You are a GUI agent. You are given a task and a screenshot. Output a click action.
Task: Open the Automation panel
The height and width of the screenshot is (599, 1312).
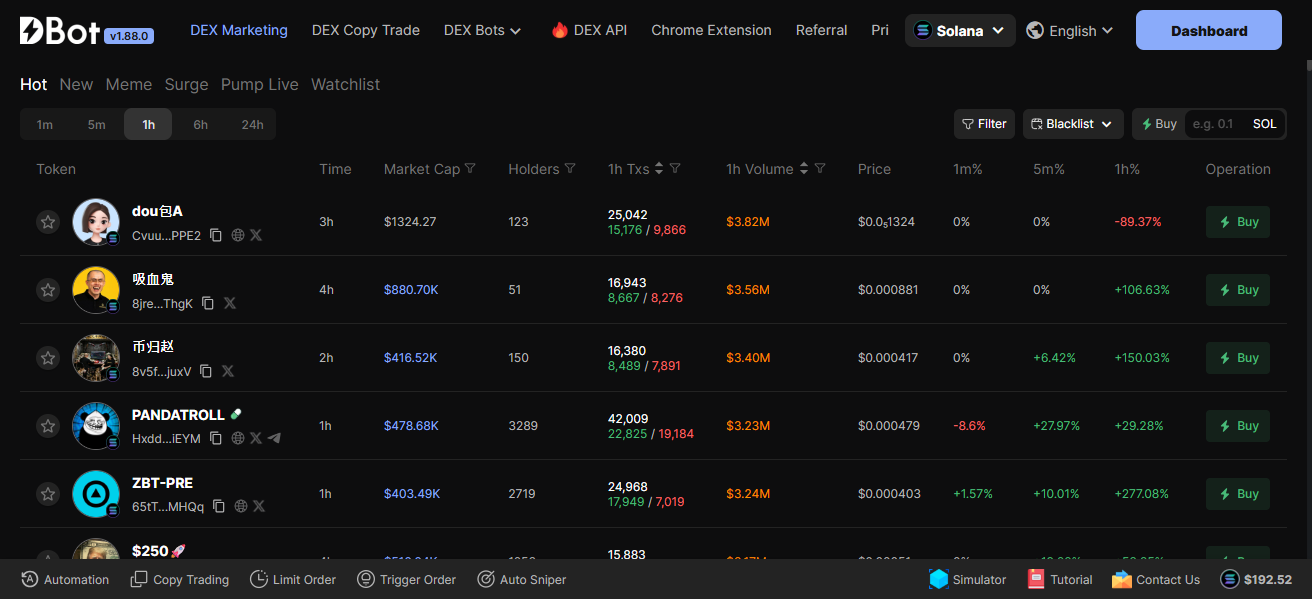(64, 579)
